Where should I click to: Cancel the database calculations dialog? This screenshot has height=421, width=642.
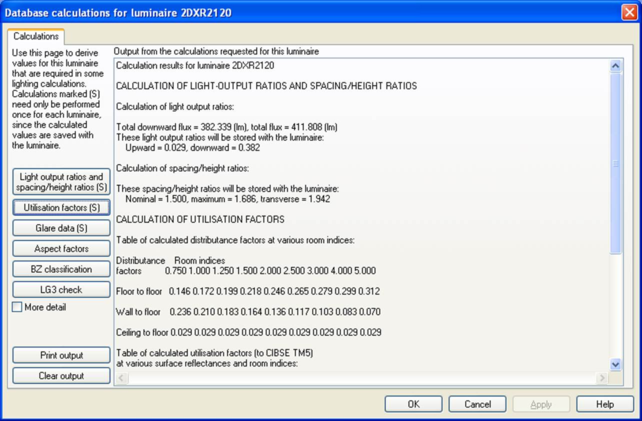coord(477,404)
